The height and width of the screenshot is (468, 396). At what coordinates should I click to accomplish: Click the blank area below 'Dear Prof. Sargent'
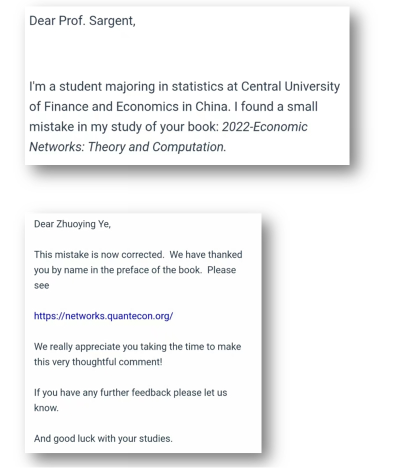point(187,53)
